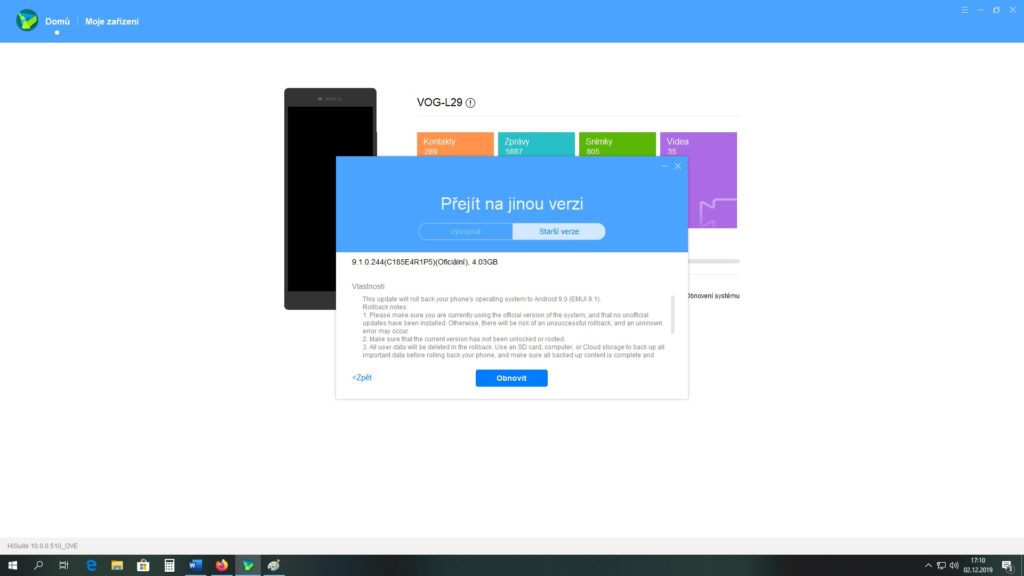Screen dimensions: 1024x576
Task: Open the Videa tile
Action: (x=698, y=180)
